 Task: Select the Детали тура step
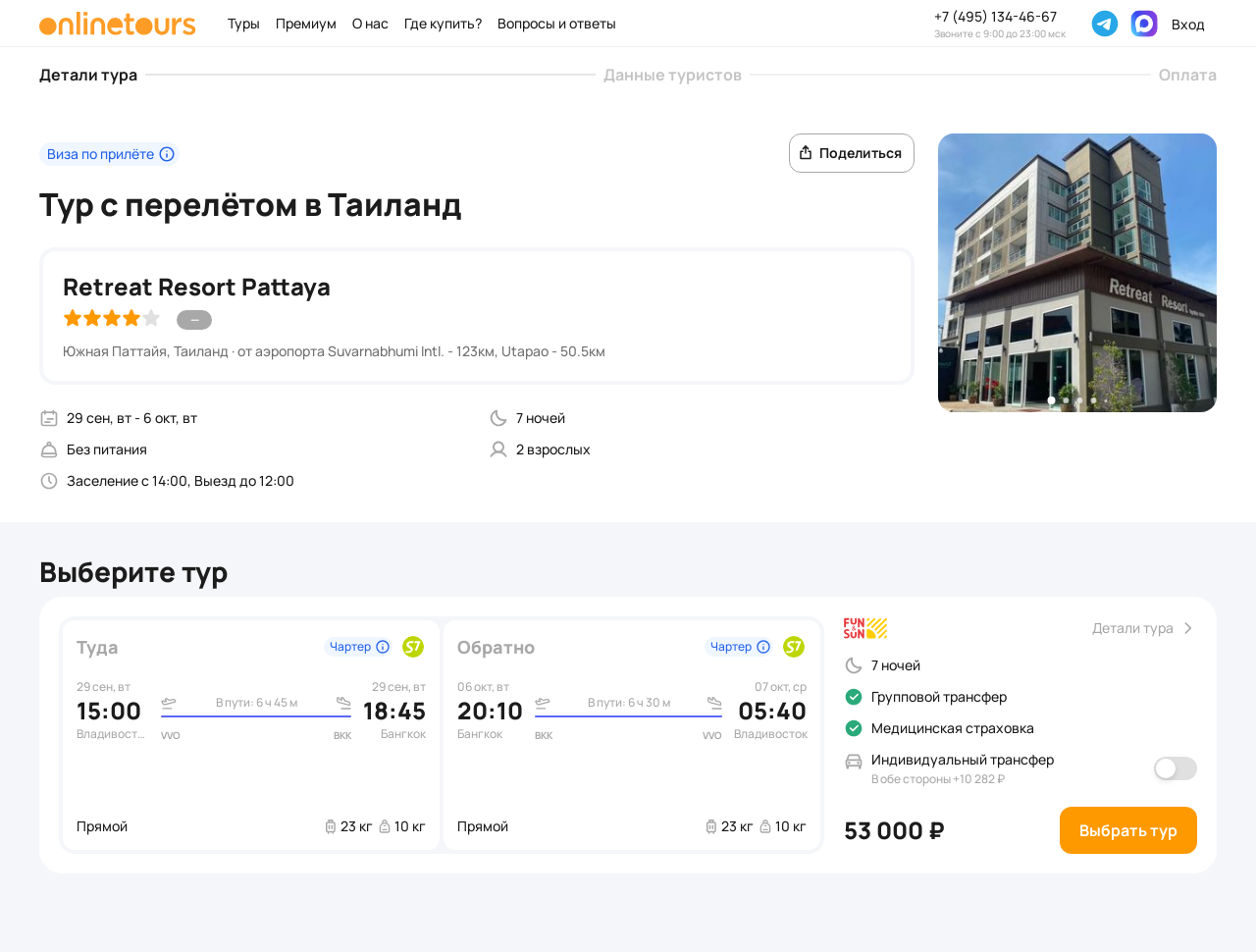point(88,75)
